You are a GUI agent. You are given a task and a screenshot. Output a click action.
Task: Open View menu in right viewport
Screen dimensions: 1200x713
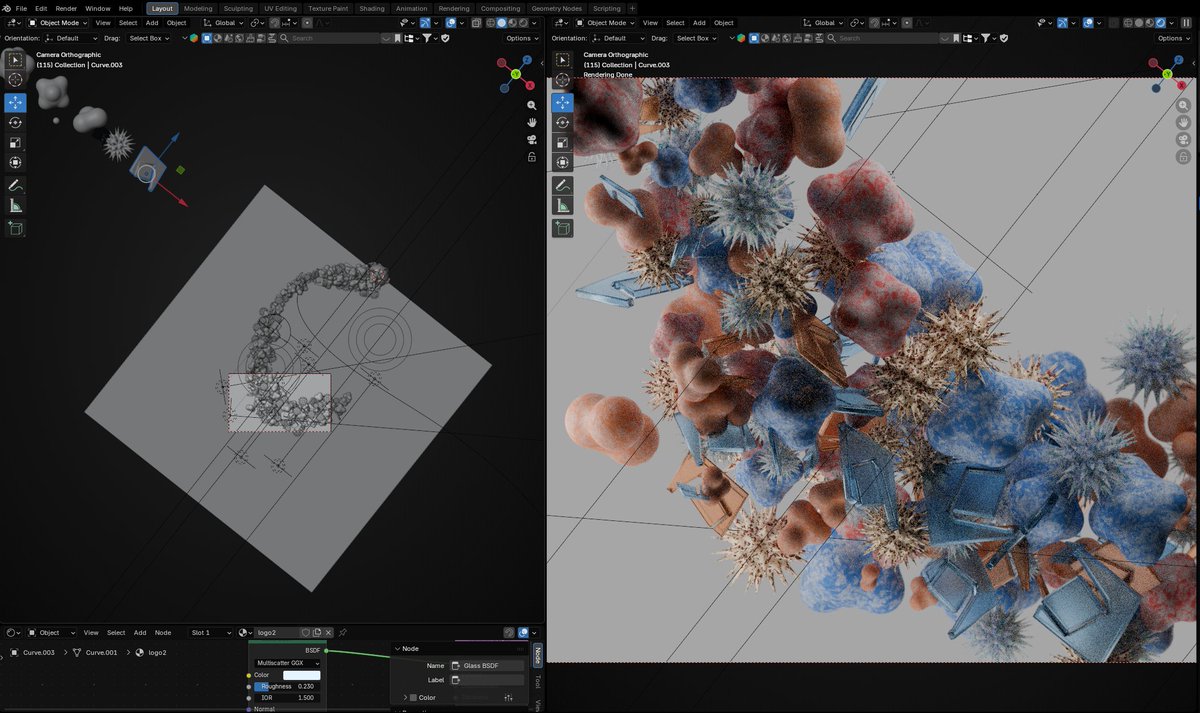[x=650, y=22]
